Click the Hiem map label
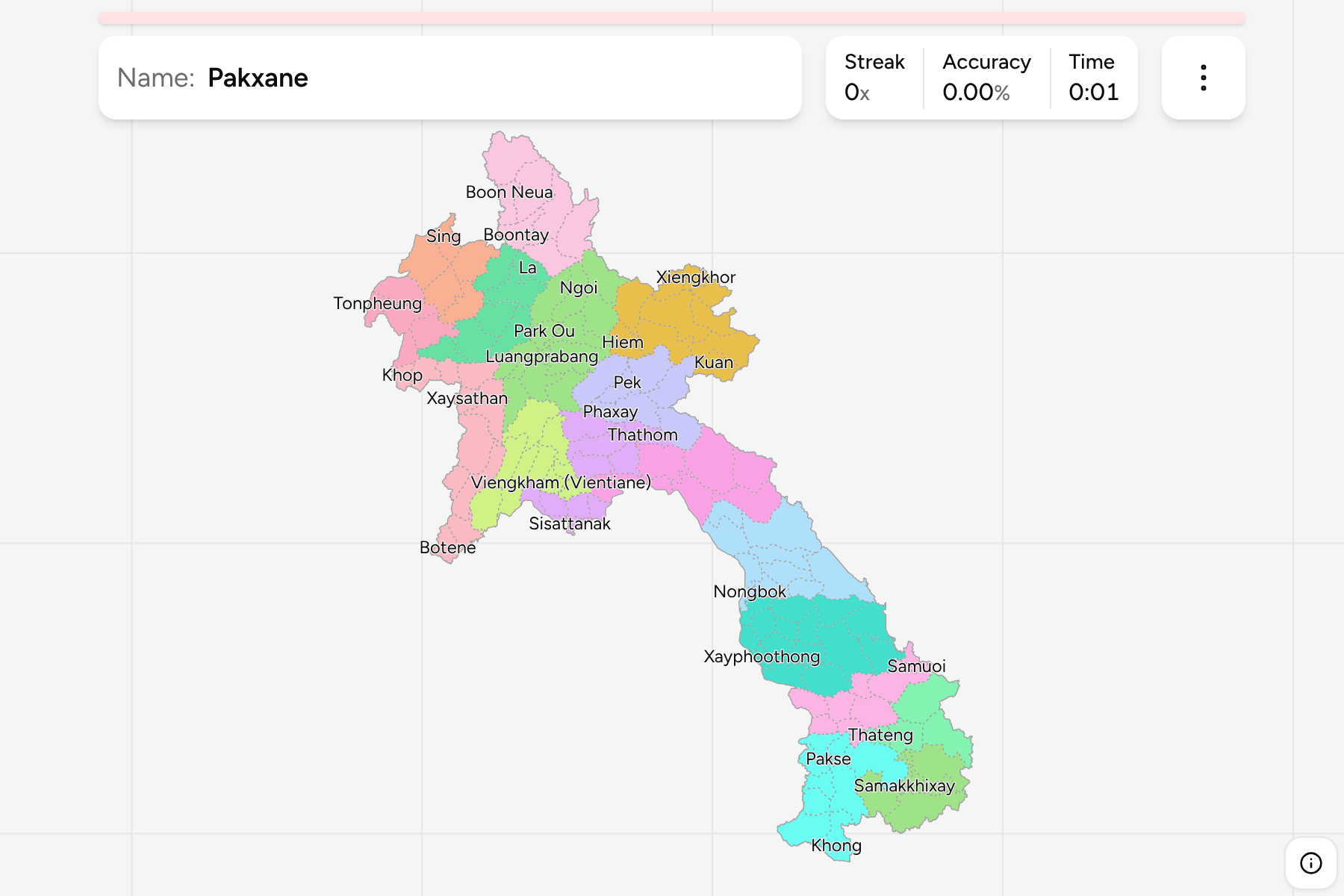Image resolution: width=1344 pixels, height=896 pixels. pos(623,342)
